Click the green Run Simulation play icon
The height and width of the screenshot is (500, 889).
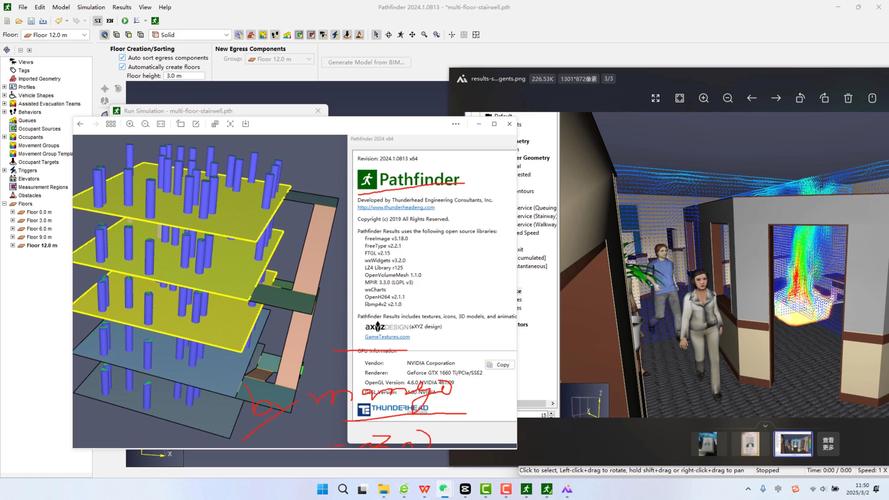click(125, 21)
